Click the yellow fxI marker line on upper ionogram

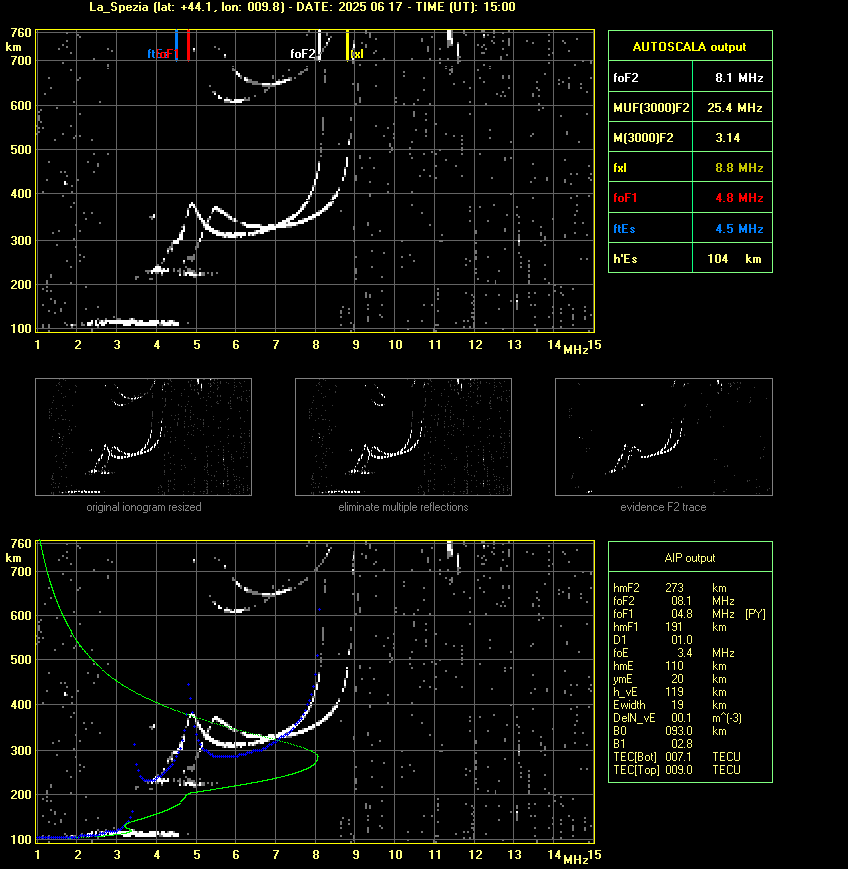pyautogui.click(x=348, y=45)
